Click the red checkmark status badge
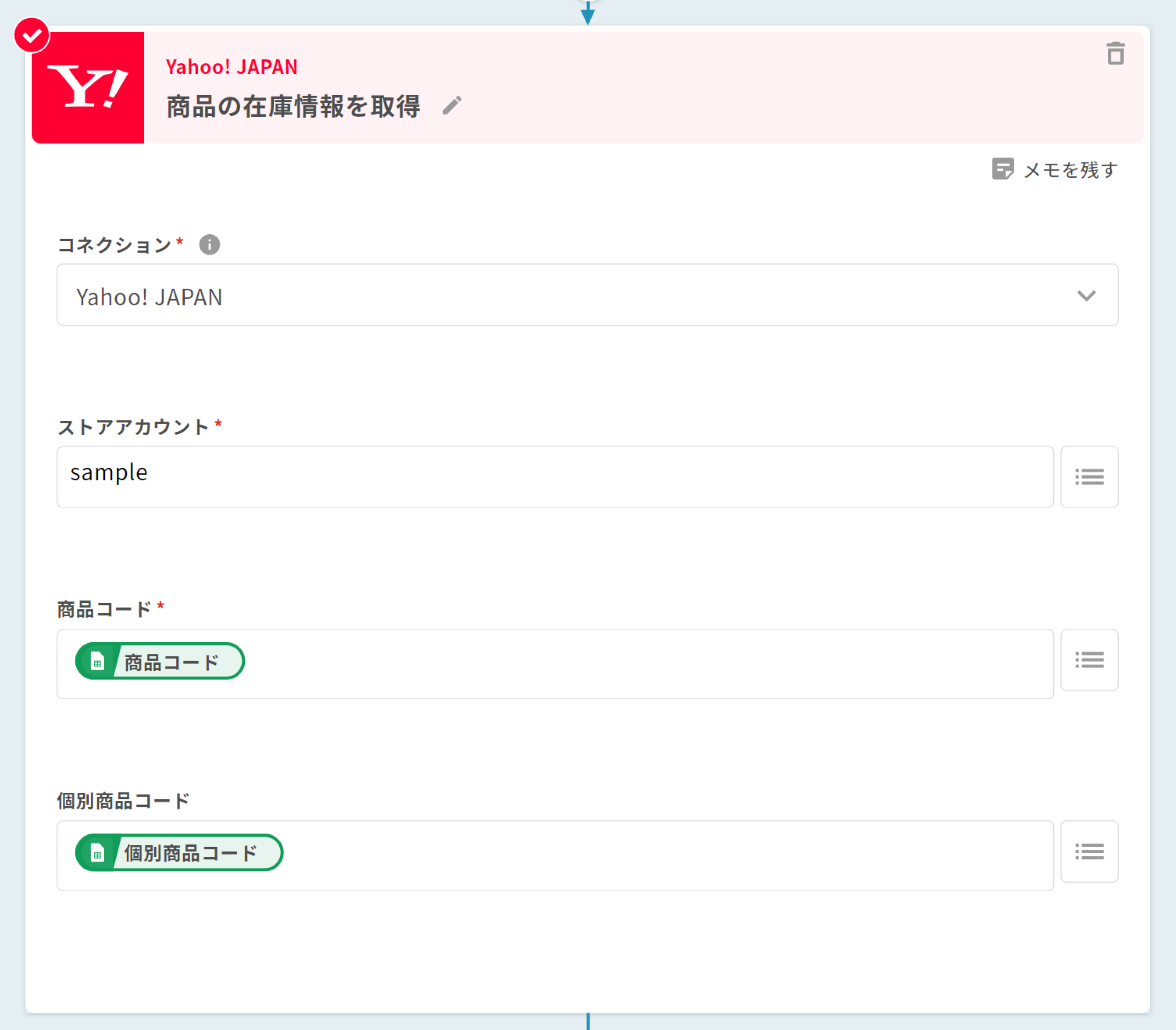The width and height of the screenshot is (1176, 1030). [32, 36]
